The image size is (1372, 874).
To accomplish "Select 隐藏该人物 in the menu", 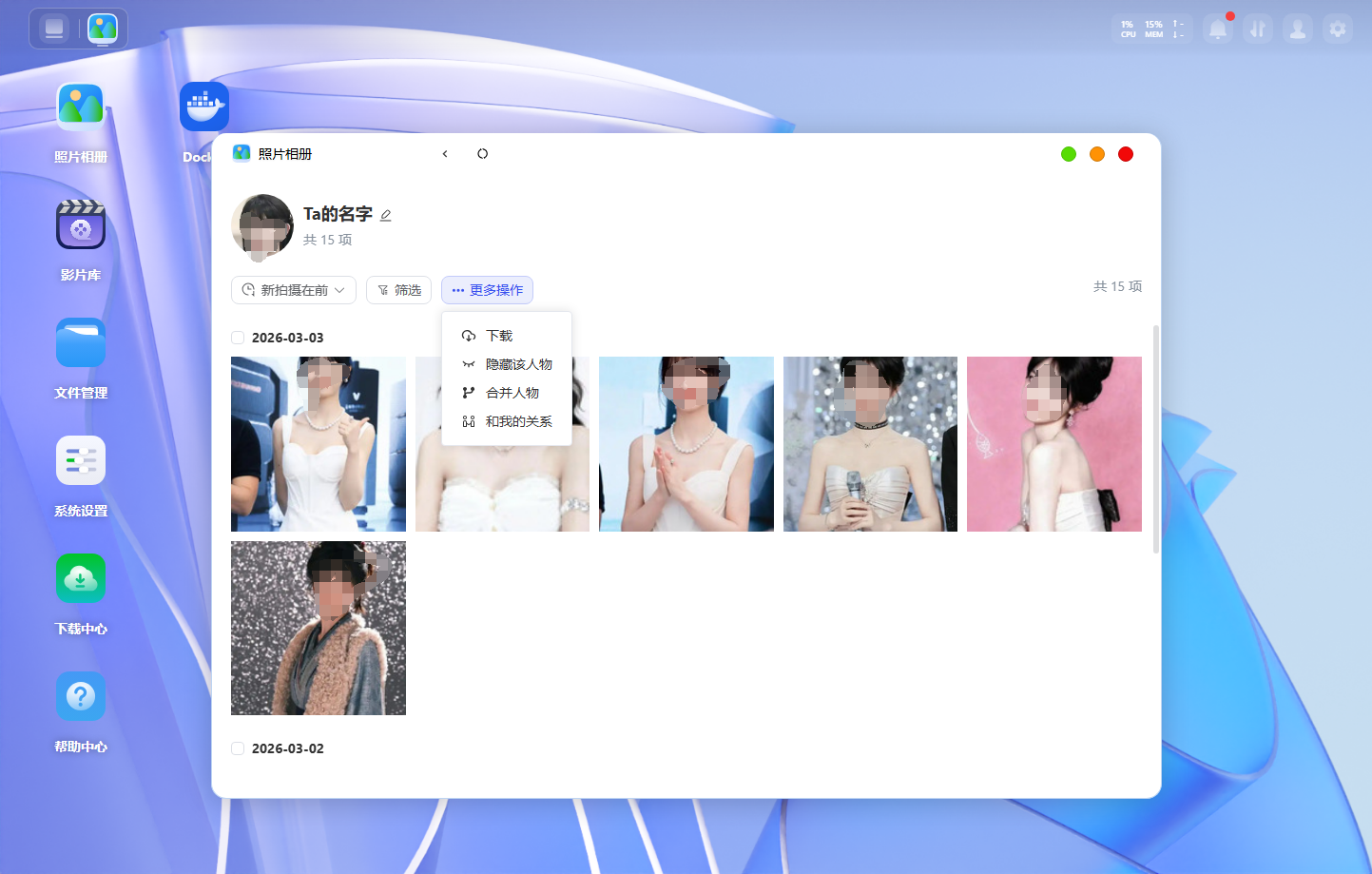I will [x=507, y=364].
